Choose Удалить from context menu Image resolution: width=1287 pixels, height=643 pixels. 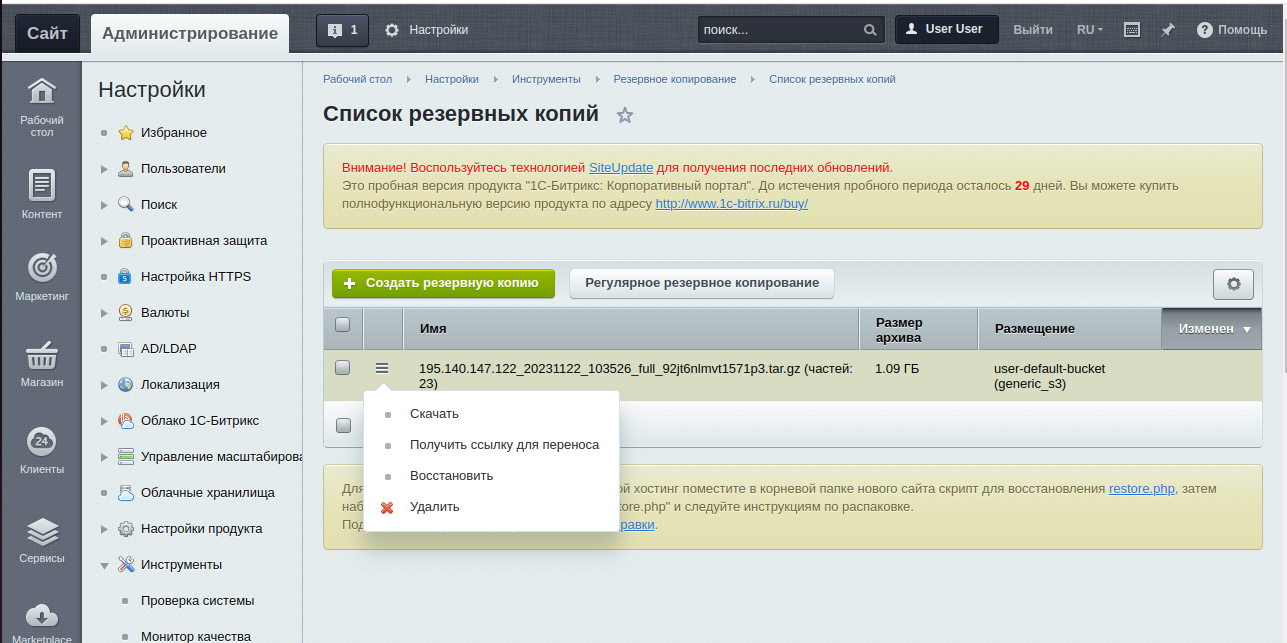tap(434, 507)
